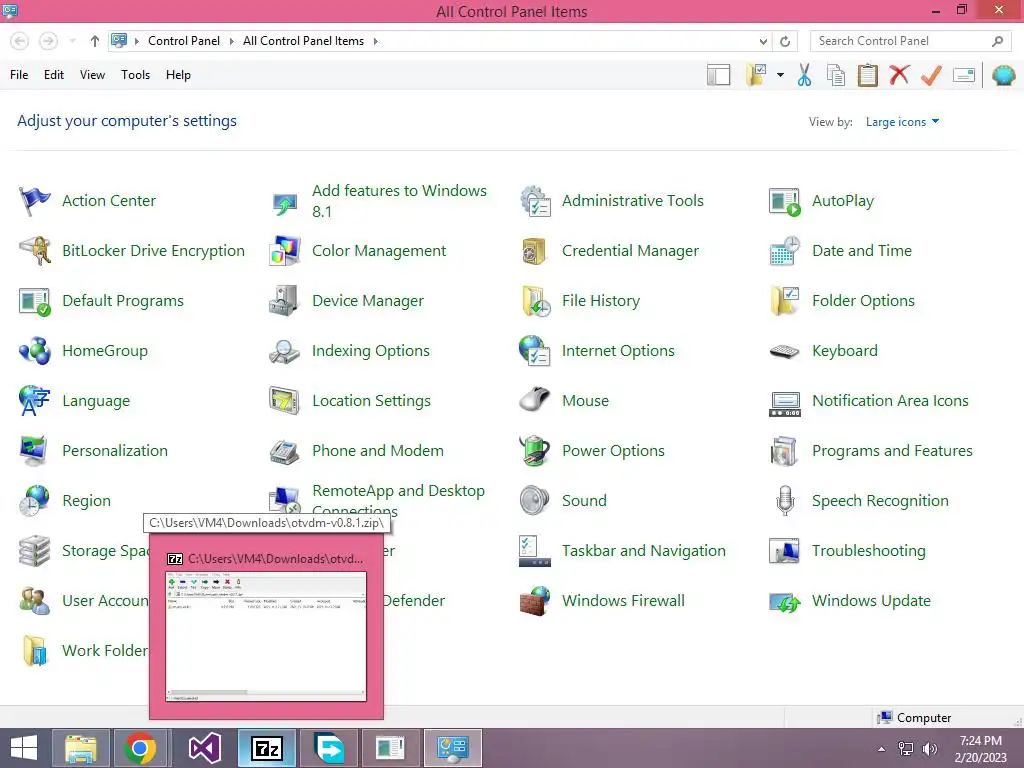Open the Language icon
Viewport: 1024px width, 768px height.
coord(35,401)
